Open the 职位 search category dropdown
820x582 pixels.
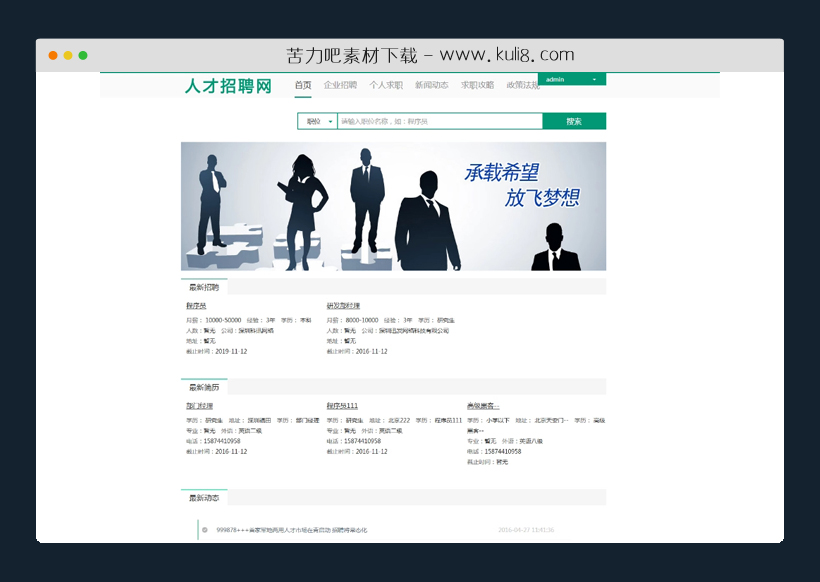[x=316, y=120]
